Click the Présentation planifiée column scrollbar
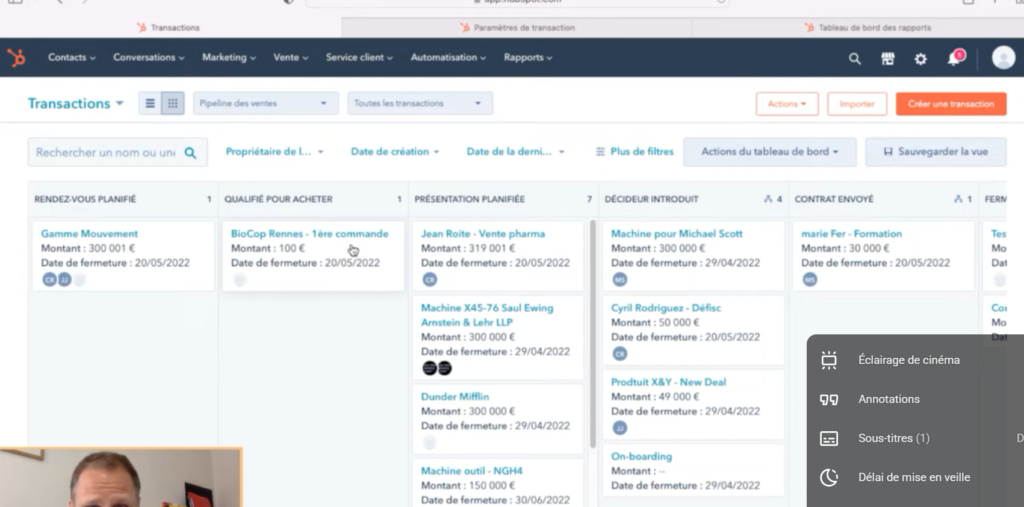 (x=592, y=330)
